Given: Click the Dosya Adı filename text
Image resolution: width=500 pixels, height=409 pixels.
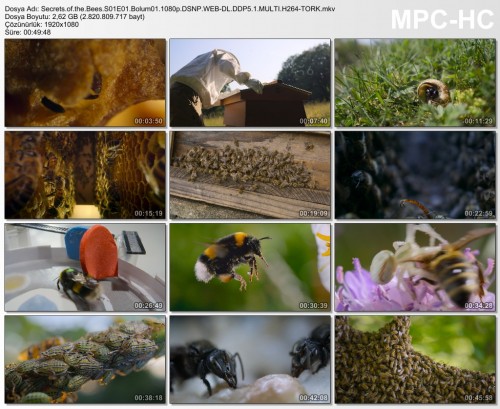Looking at the screenshot, I should (x=170, y=9).
